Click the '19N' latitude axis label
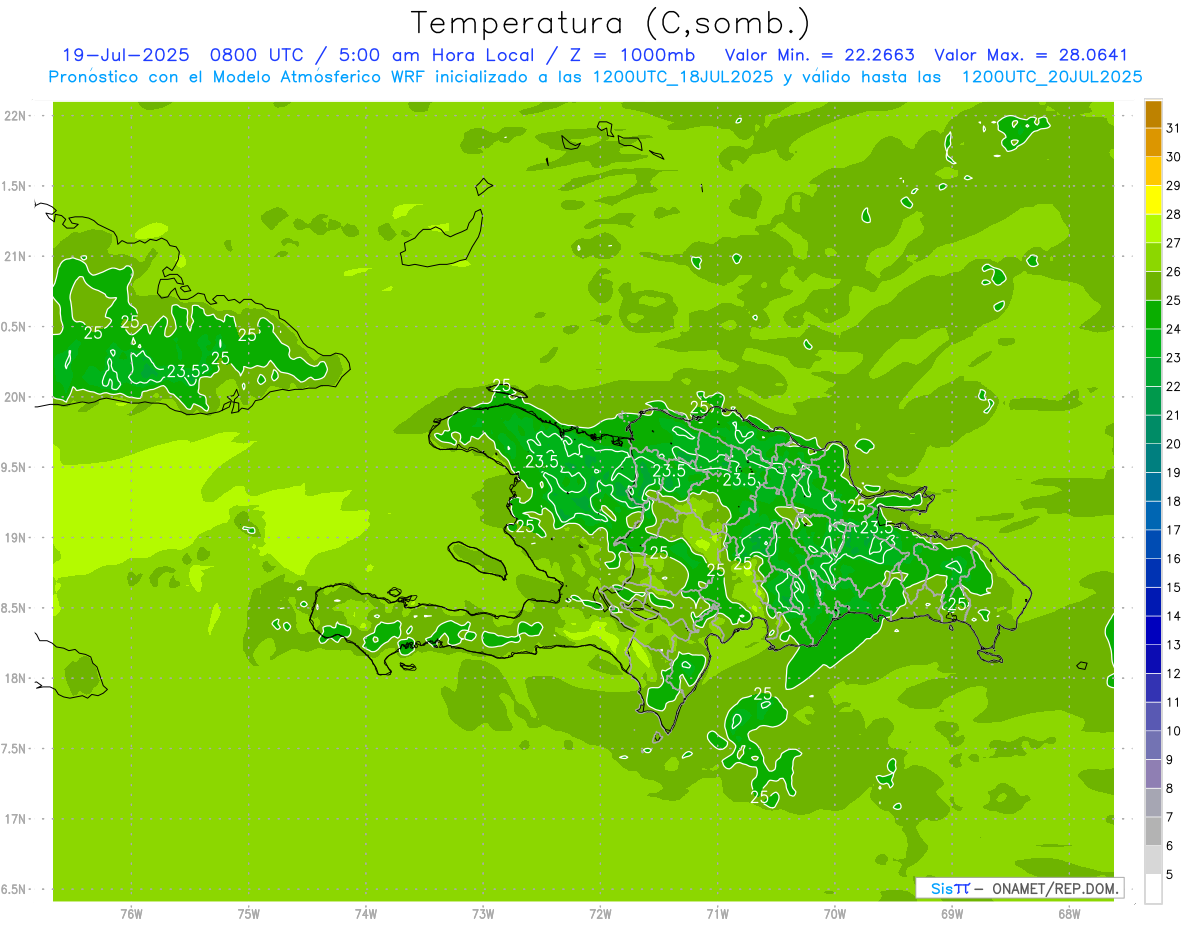 pos(17,538)
